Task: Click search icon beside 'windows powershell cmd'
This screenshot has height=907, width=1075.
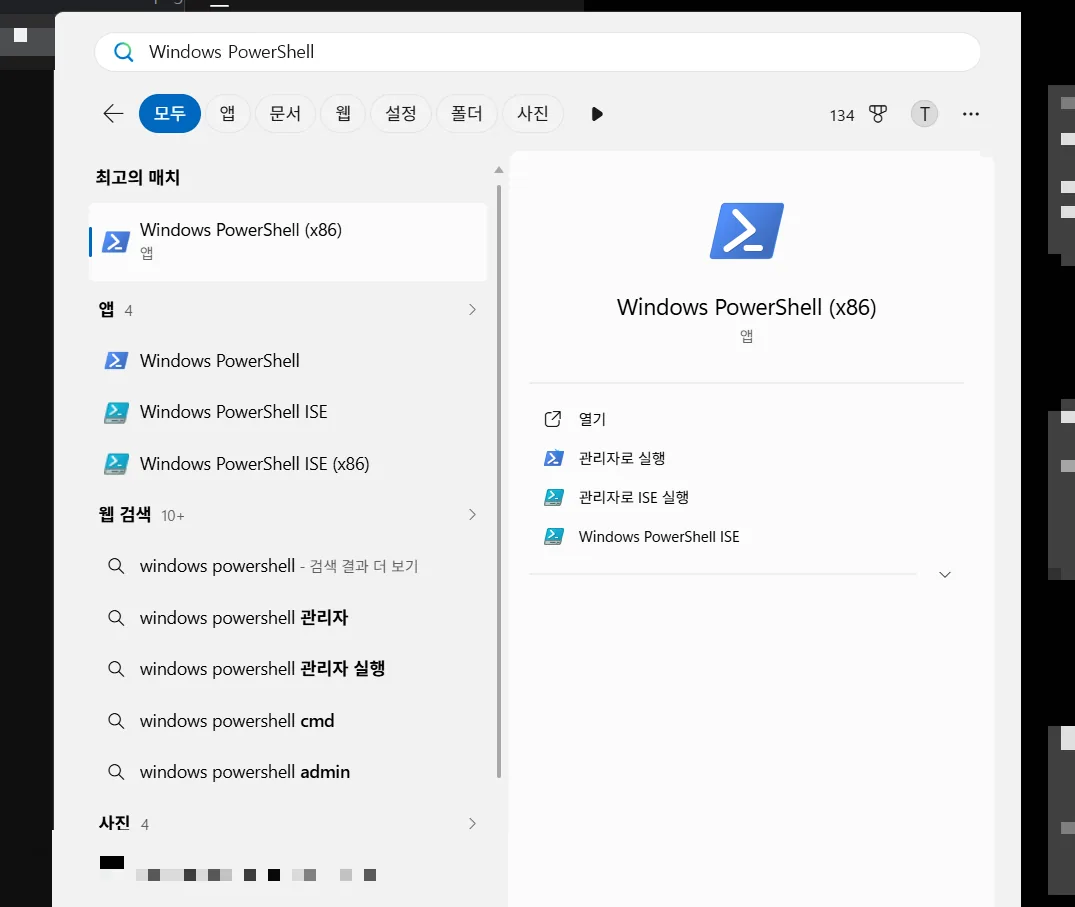Action: coord(116,721)
